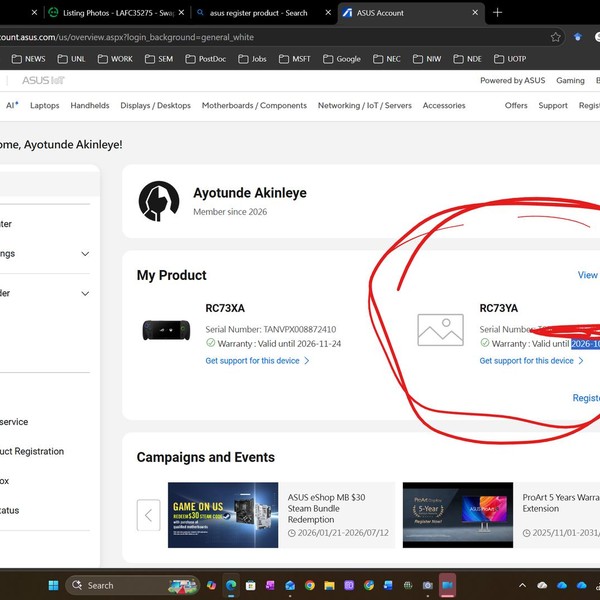The height and width of the screenshot is (600, 600).
Task: Open Product Registration in the sidebar
Action: [32, 451]
